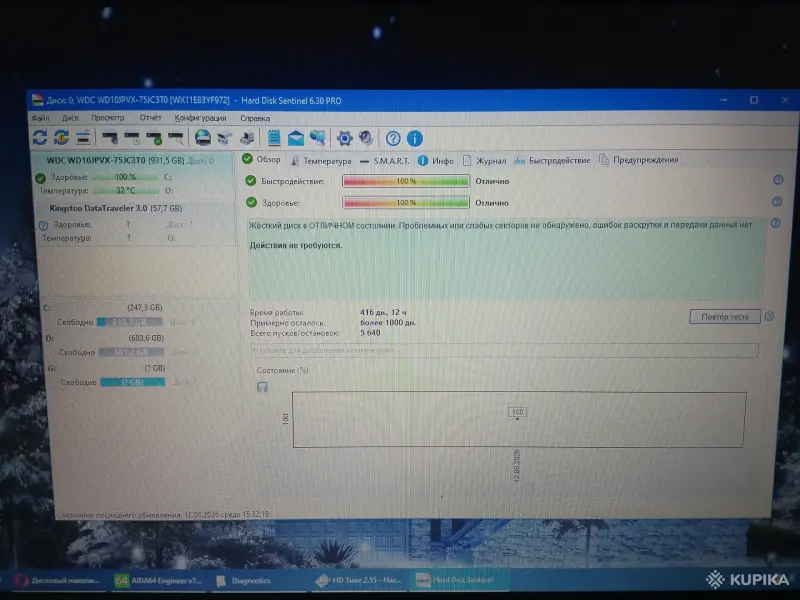Open the Журнал tab

[484, 161]
